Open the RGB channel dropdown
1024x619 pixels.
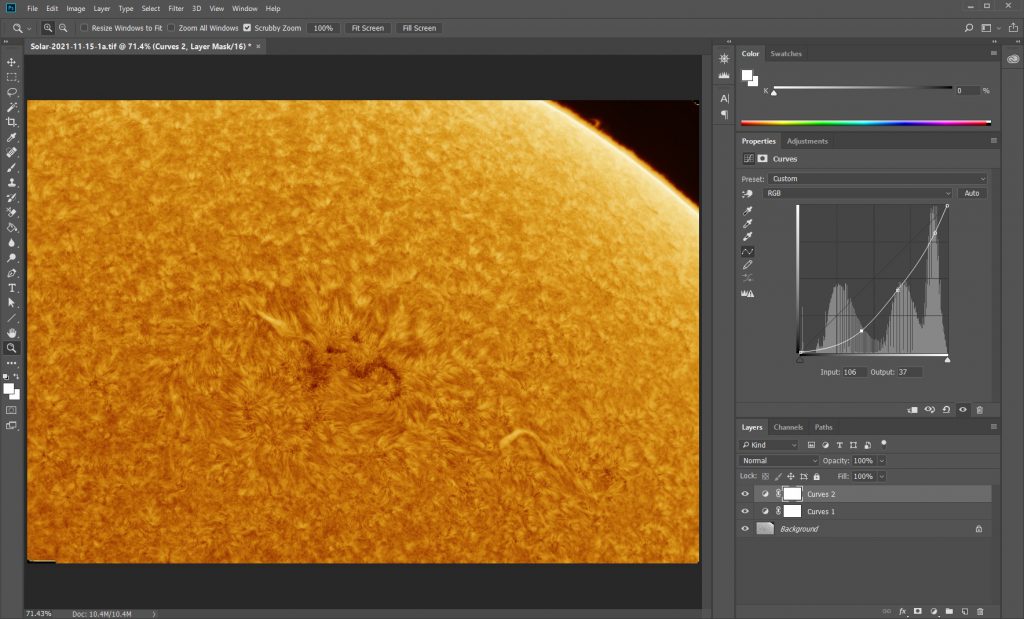[858, 193]
